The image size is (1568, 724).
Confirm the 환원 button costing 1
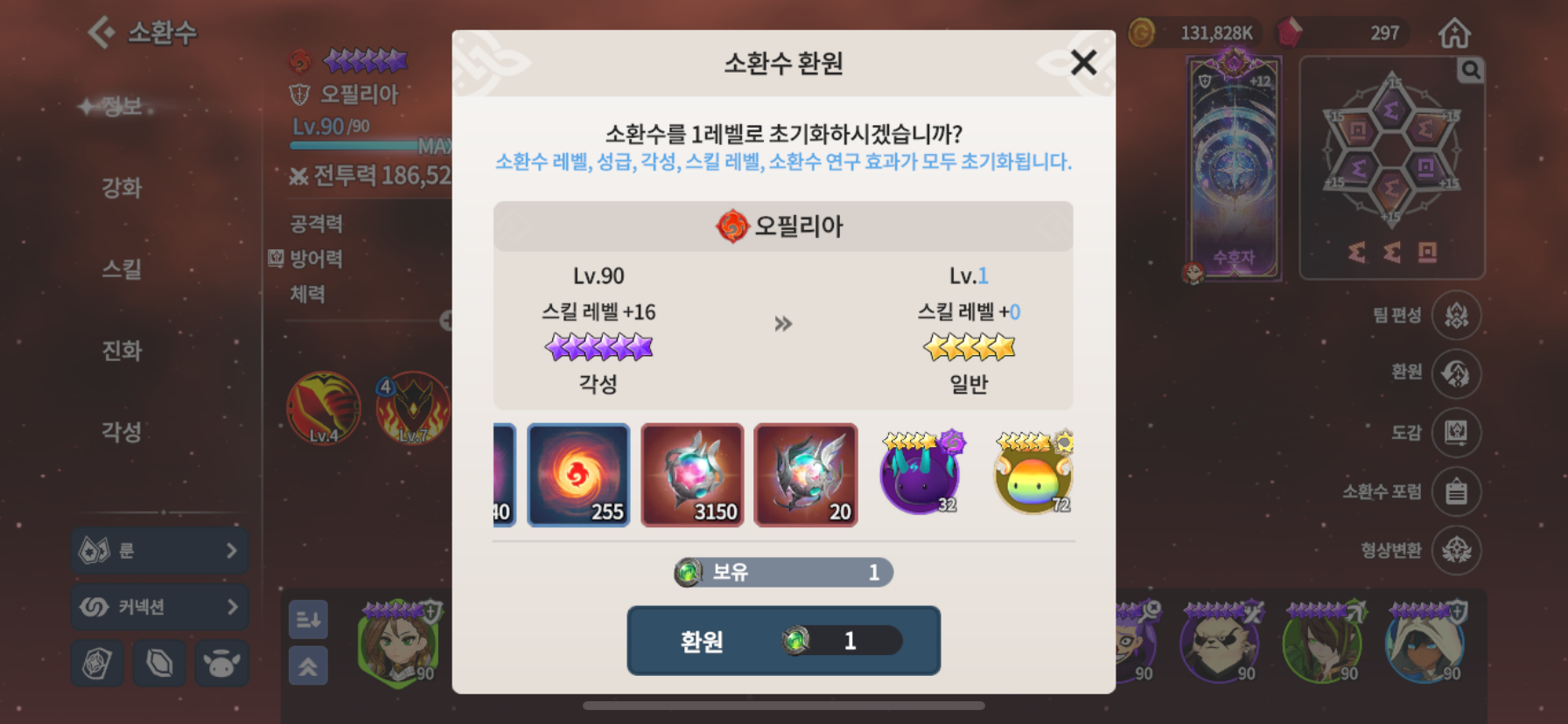click(784, 641)
